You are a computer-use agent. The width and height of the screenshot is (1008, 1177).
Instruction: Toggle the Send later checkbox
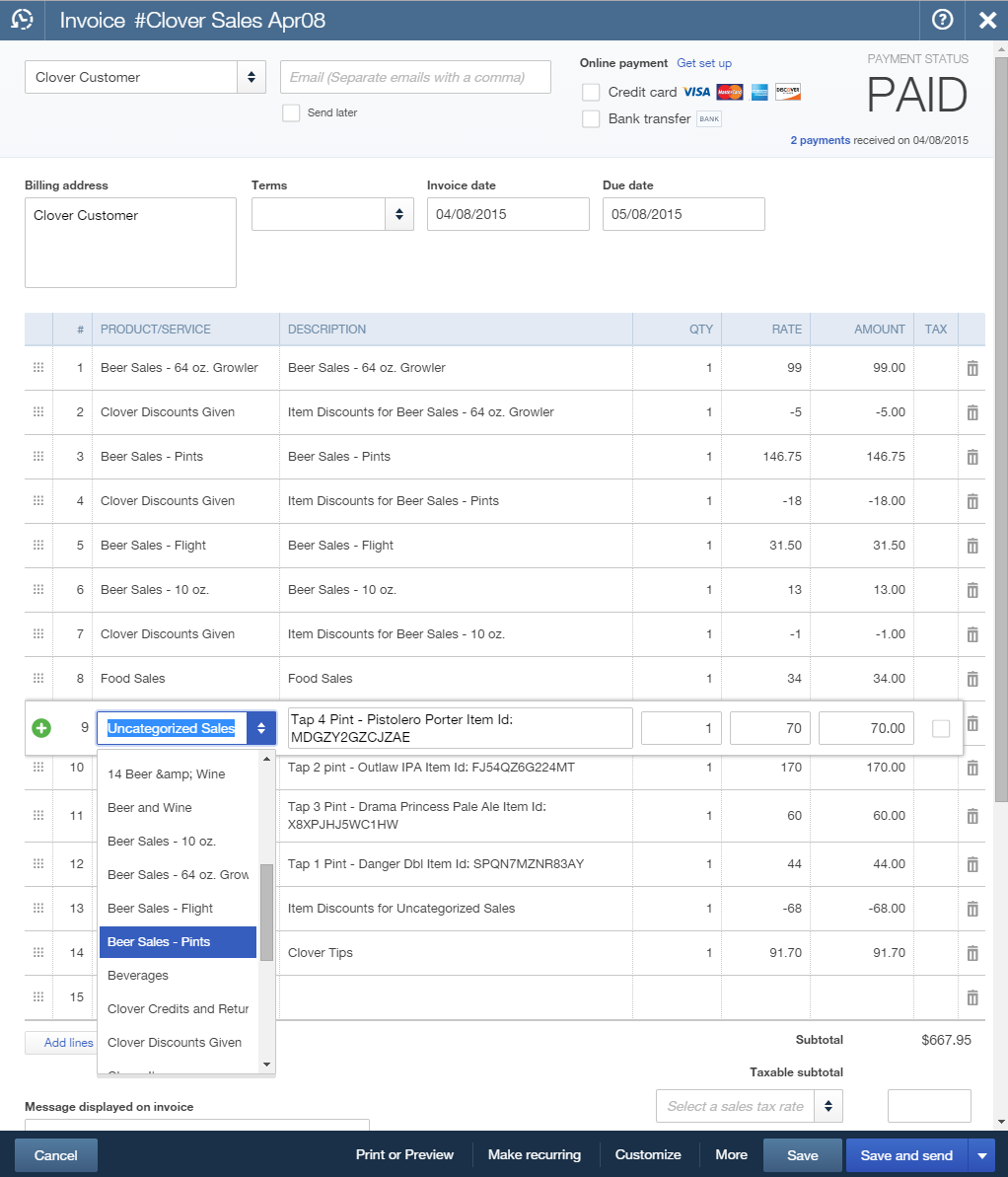[x=291, y=112]
